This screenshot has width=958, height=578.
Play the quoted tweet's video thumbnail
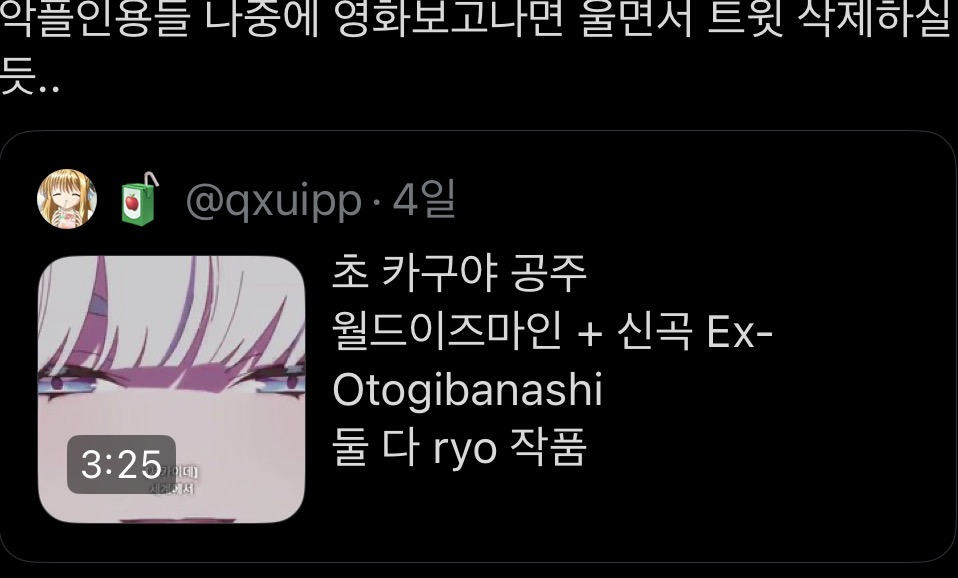(172, 389)
